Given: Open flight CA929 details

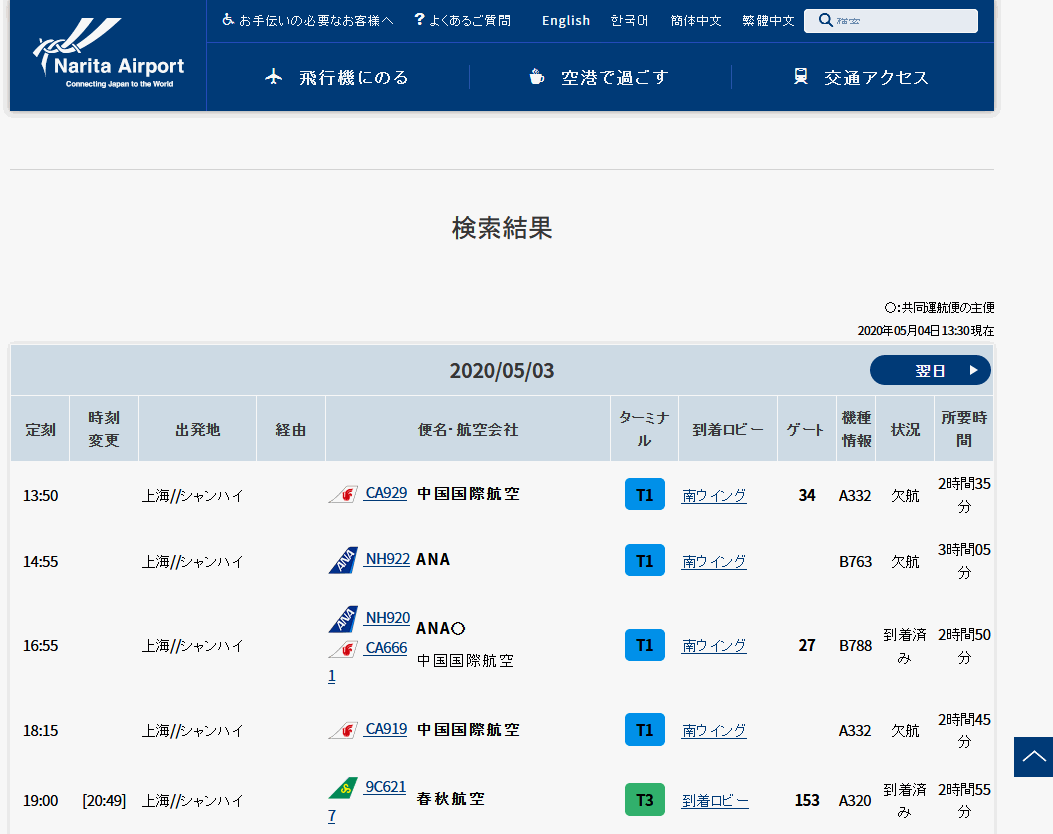Looking at the screenshot, I should [386, 493].
